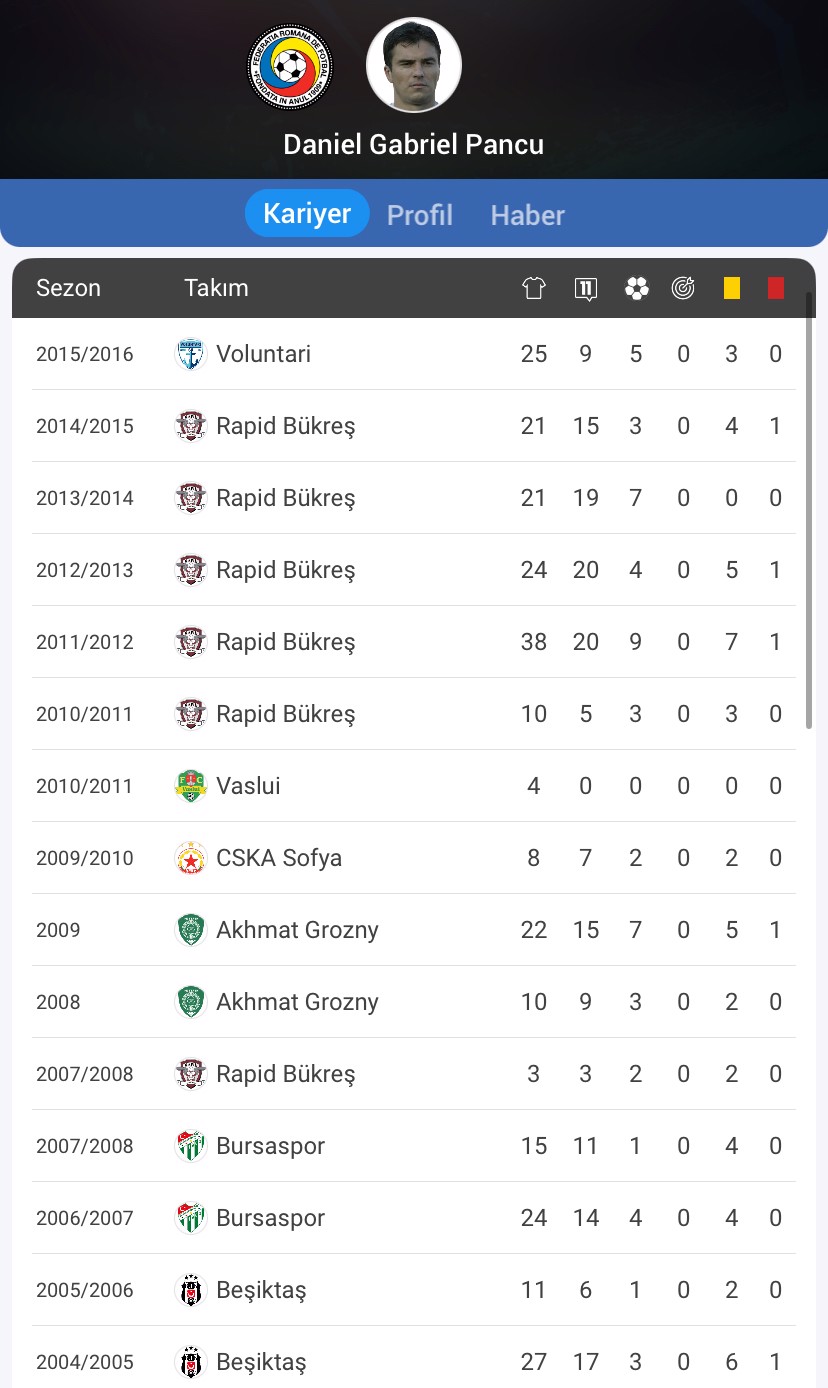
Task: Select the Kariyer tab
Action: click(307, 213)
